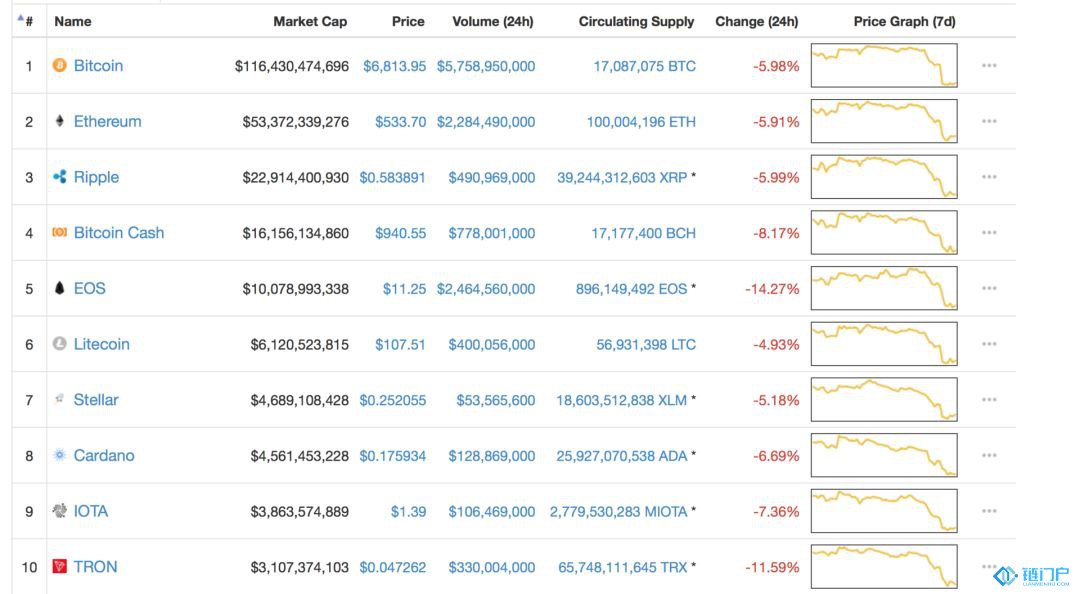Click the Bitcoin Cash logo icon

coord(59,233)
